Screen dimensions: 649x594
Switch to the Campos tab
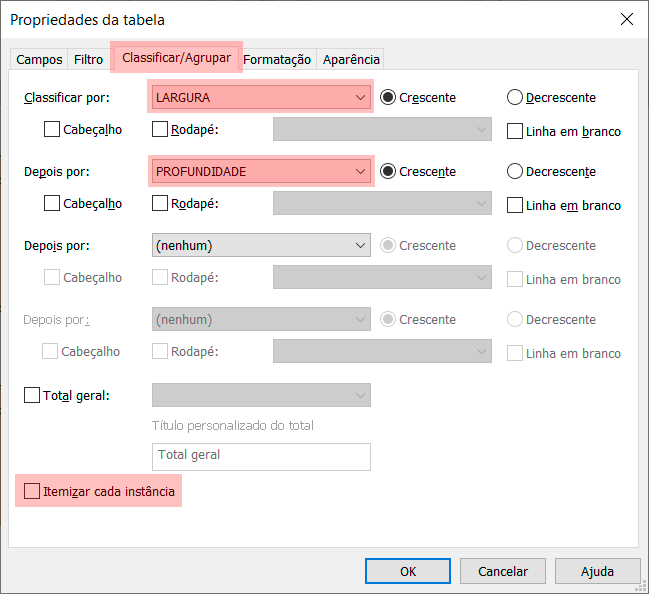pyautogui.click(x=39, y=60)
